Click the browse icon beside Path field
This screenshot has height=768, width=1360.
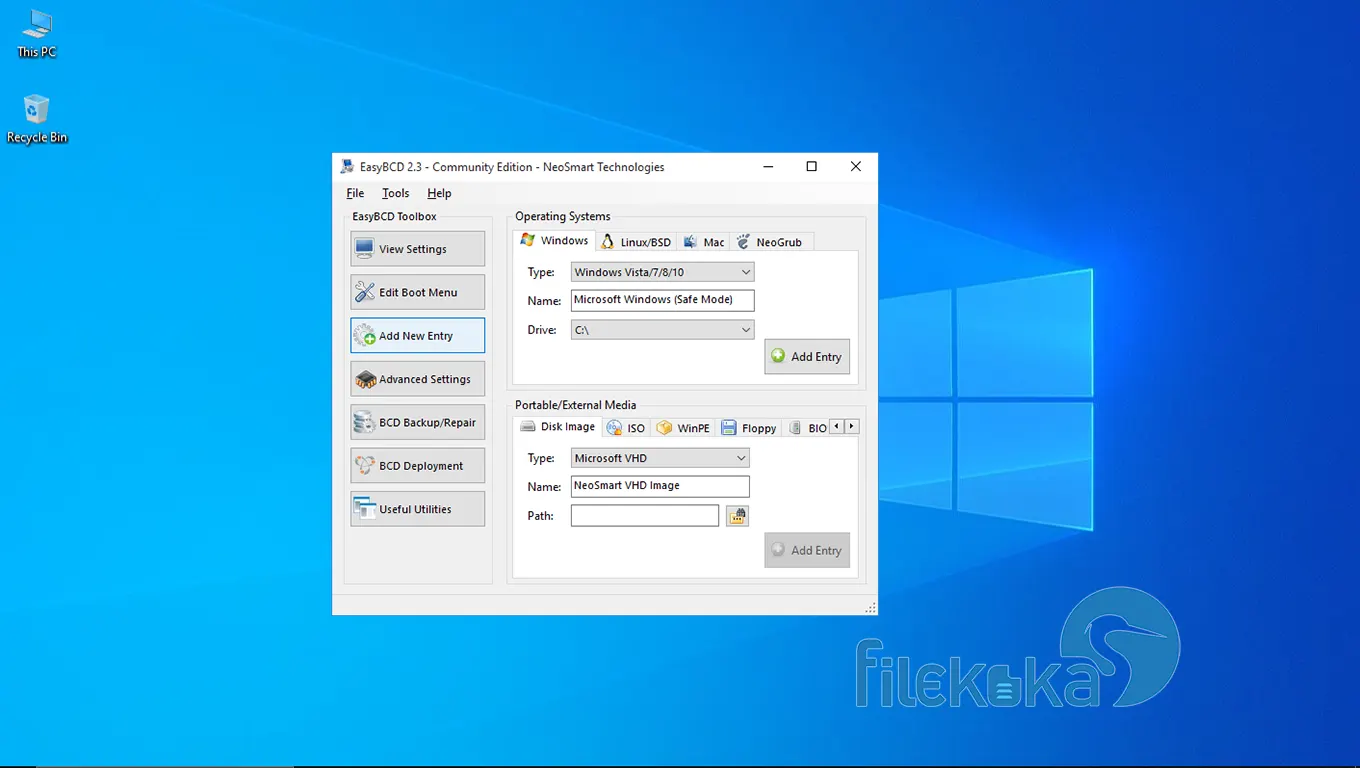tap(737, 516)
